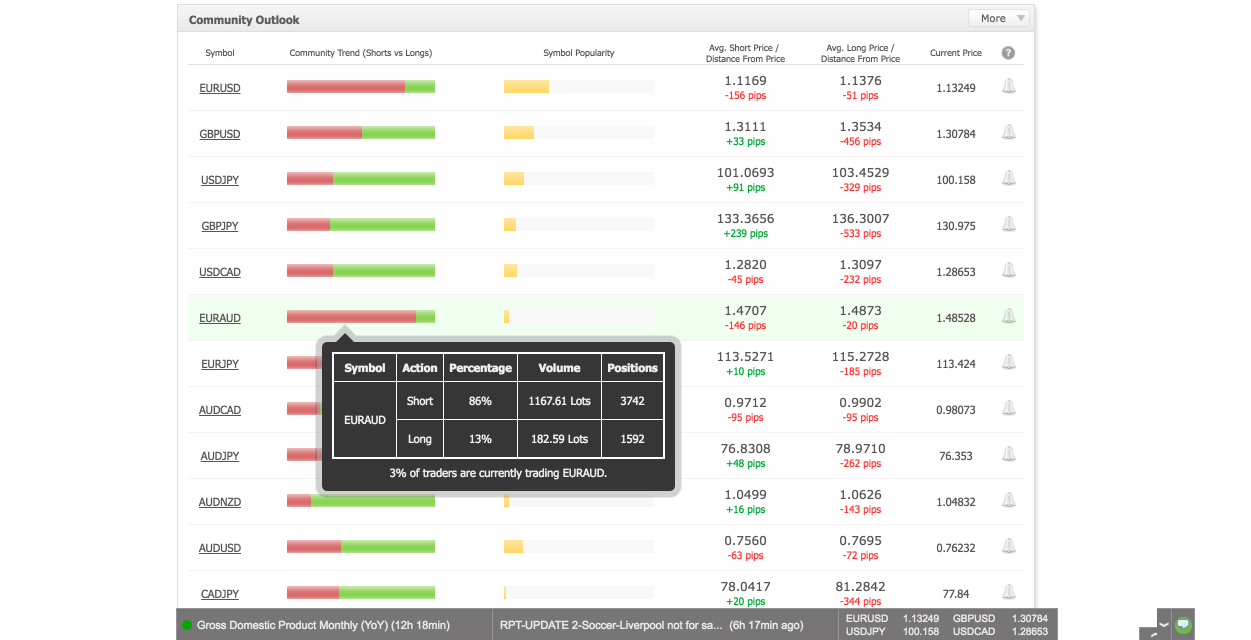Image resolution: width=1251 pixels, height=640 pixels.
Task: Click the Symbol column header
Action: pyautogui.click(x=220, y=53)
